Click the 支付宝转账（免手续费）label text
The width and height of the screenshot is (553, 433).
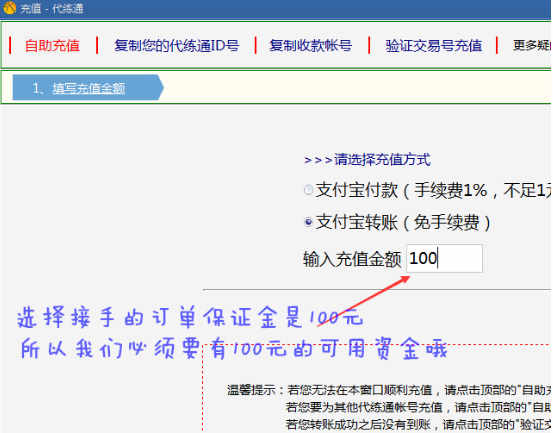pyautogui.click(x=403, y=222)
